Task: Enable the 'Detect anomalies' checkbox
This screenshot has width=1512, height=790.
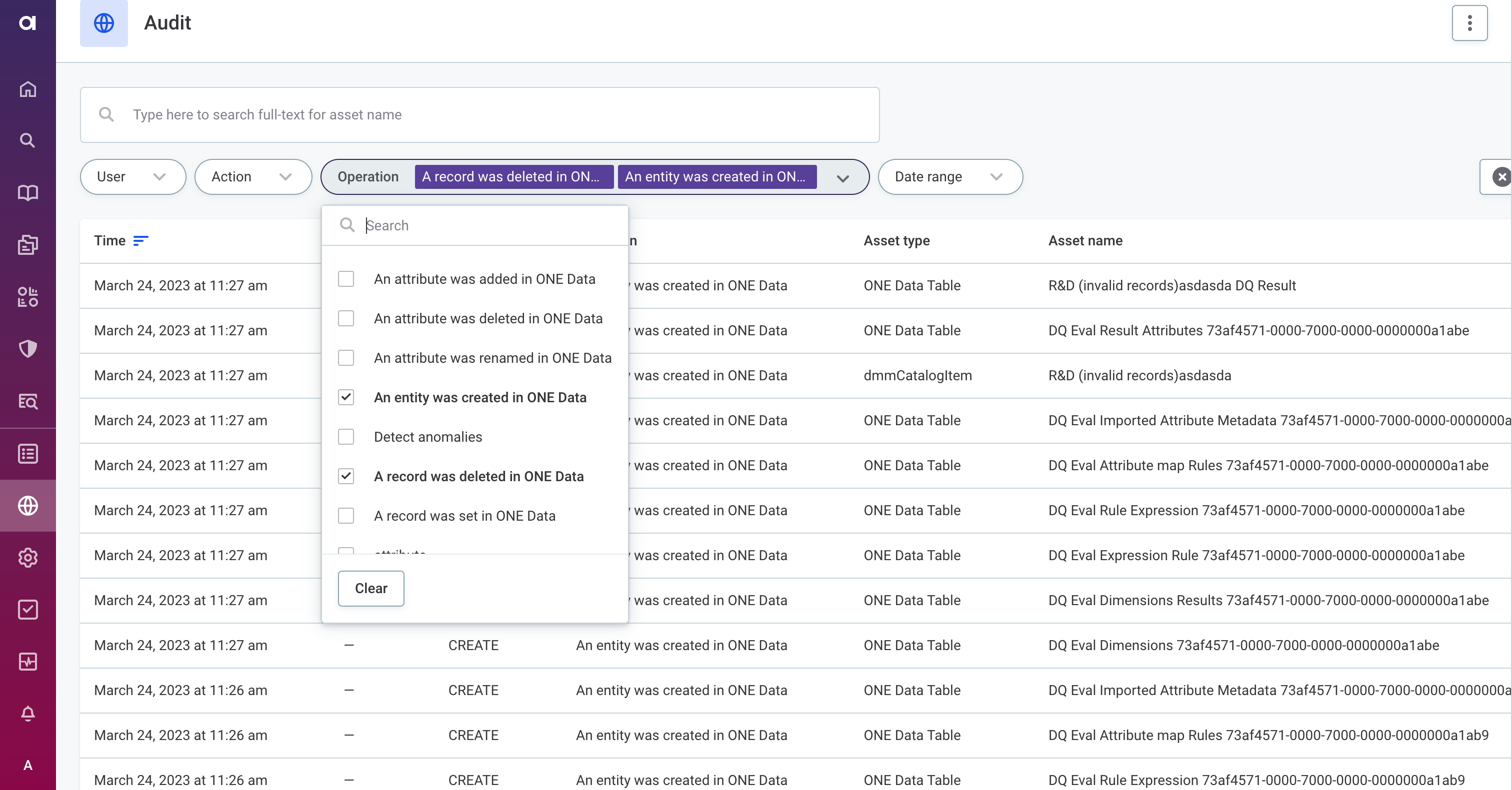Action: [345, 436]
